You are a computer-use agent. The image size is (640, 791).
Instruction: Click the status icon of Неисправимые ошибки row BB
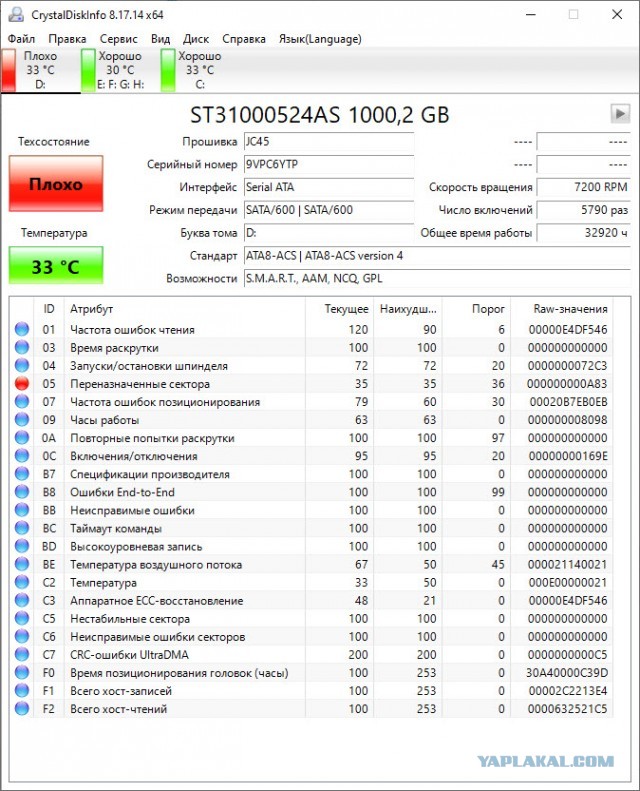point(22,510)
